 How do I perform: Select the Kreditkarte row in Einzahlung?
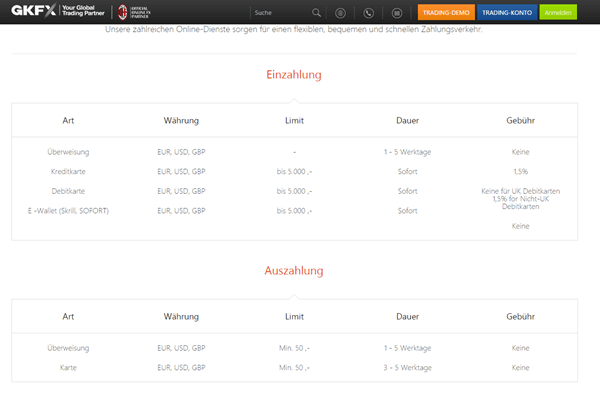[x=294, y=171]
